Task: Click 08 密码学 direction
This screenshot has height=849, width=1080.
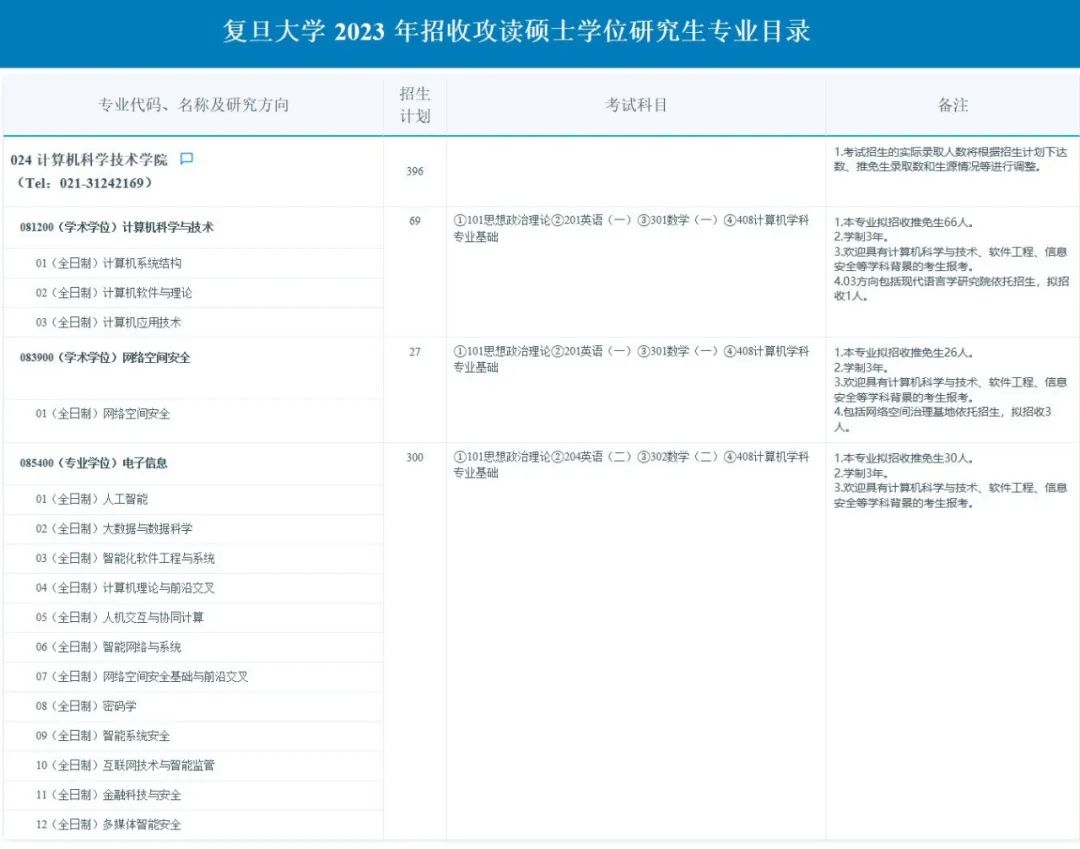Action: tap(86, 706)
